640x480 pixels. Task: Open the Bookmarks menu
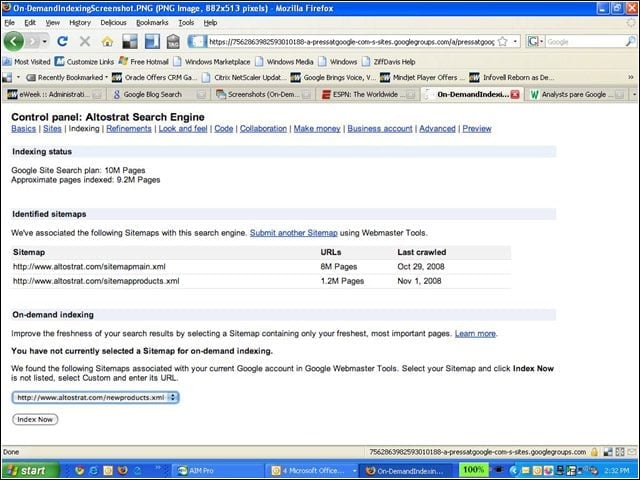click(x=152, y=23)
